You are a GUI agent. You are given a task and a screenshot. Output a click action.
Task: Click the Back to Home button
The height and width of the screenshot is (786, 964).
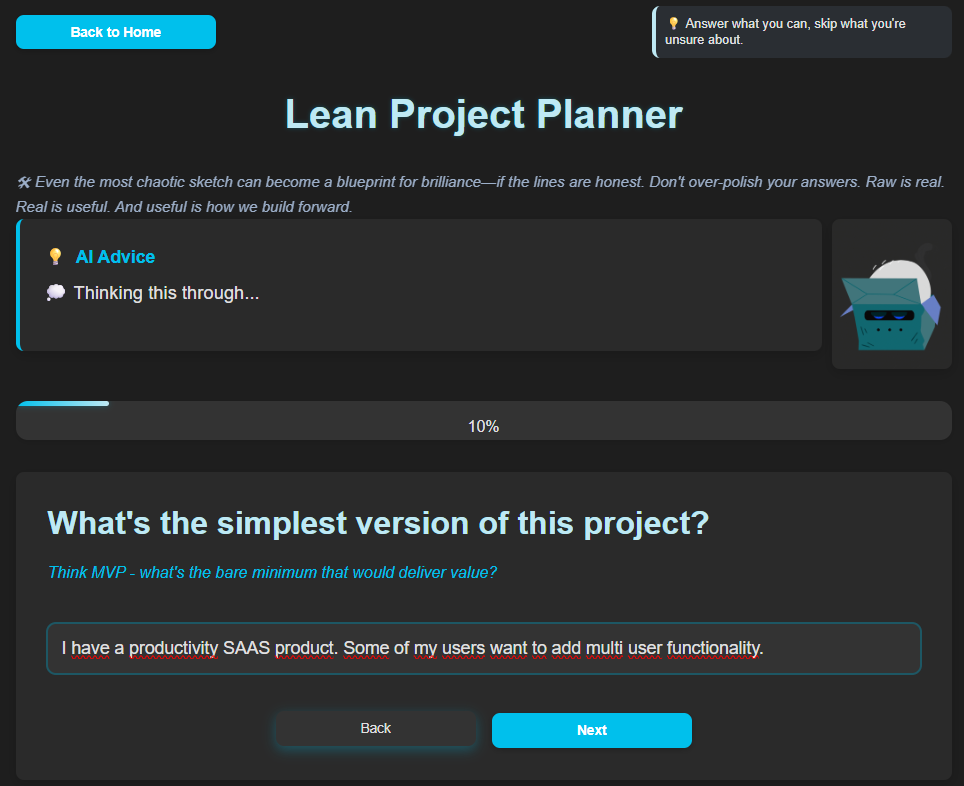click(x=116, y=32)
